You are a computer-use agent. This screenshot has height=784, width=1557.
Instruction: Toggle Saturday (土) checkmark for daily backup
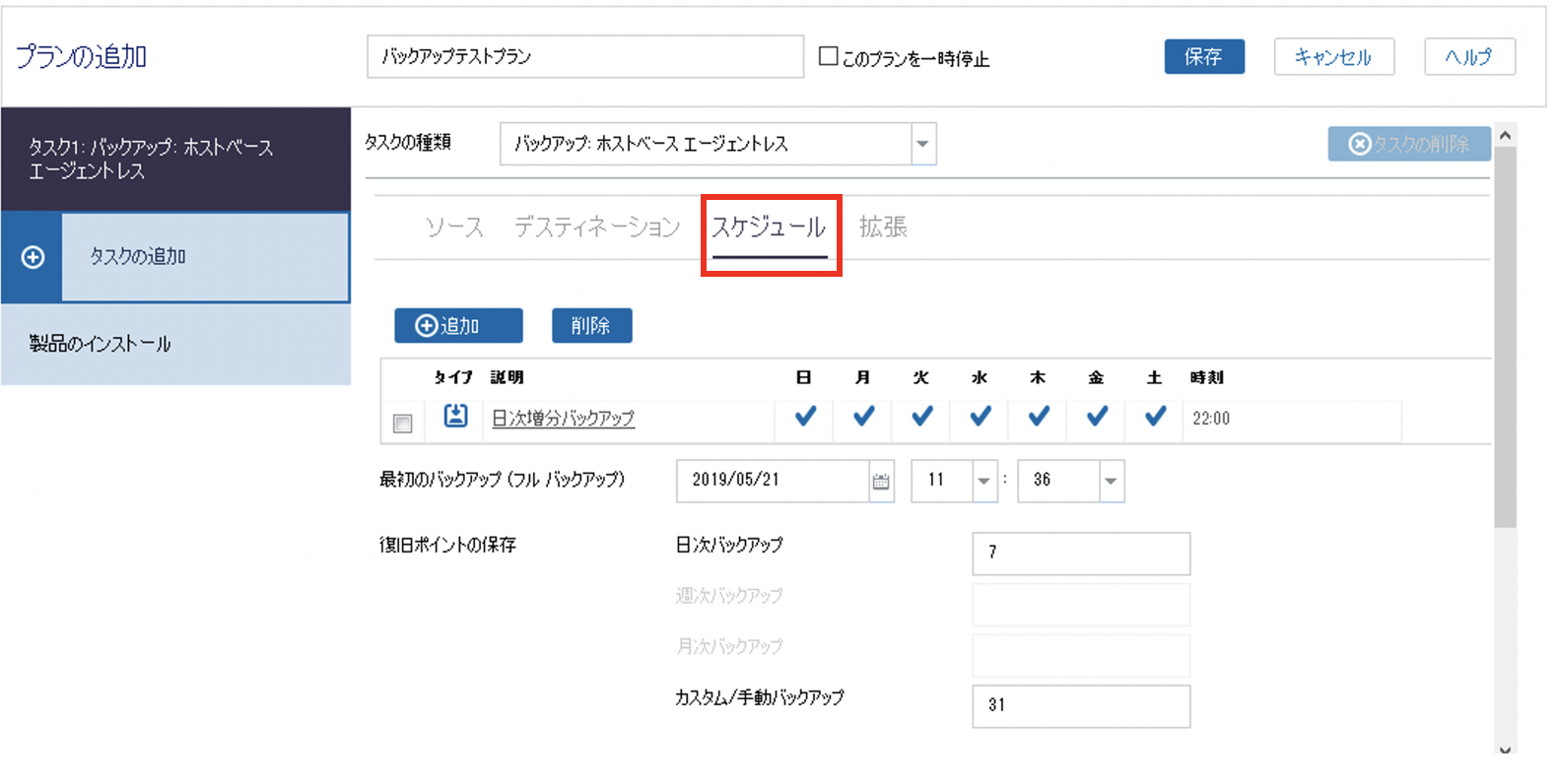tap(1156, 417)
